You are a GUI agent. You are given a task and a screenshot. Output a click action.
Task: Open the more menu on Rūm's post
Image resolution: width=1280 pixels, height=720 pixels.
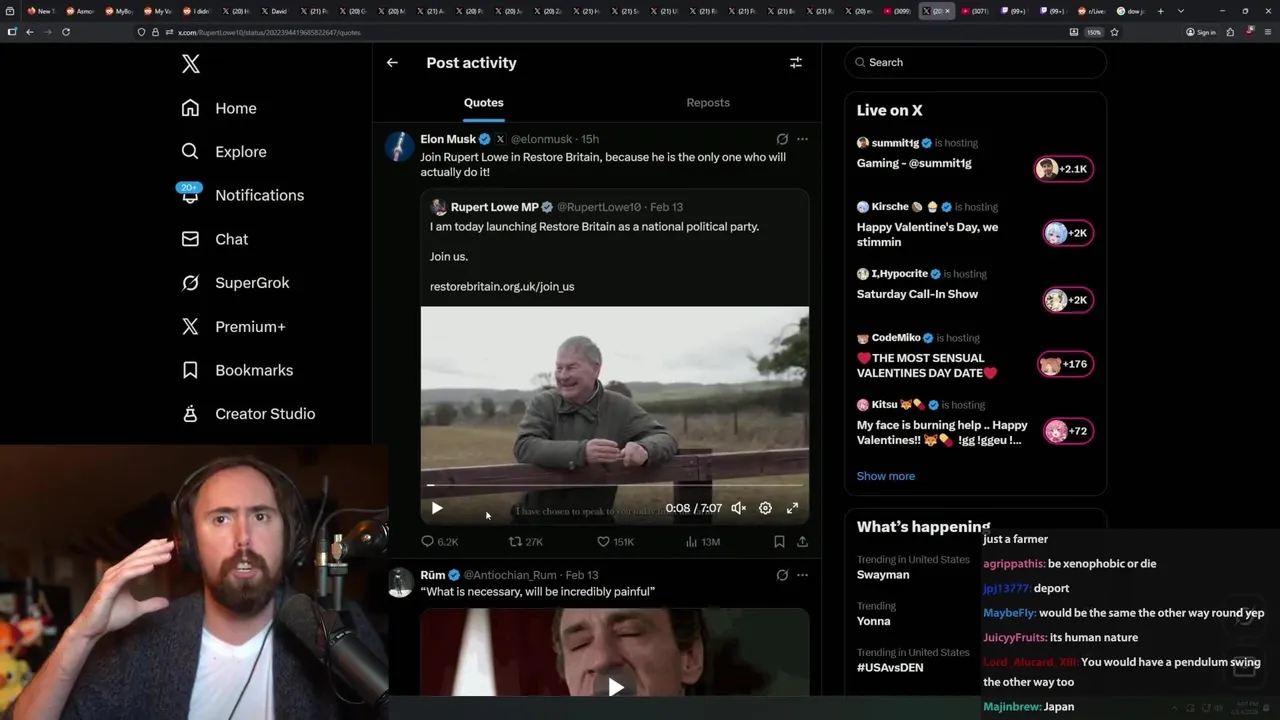tap(802, 575)
